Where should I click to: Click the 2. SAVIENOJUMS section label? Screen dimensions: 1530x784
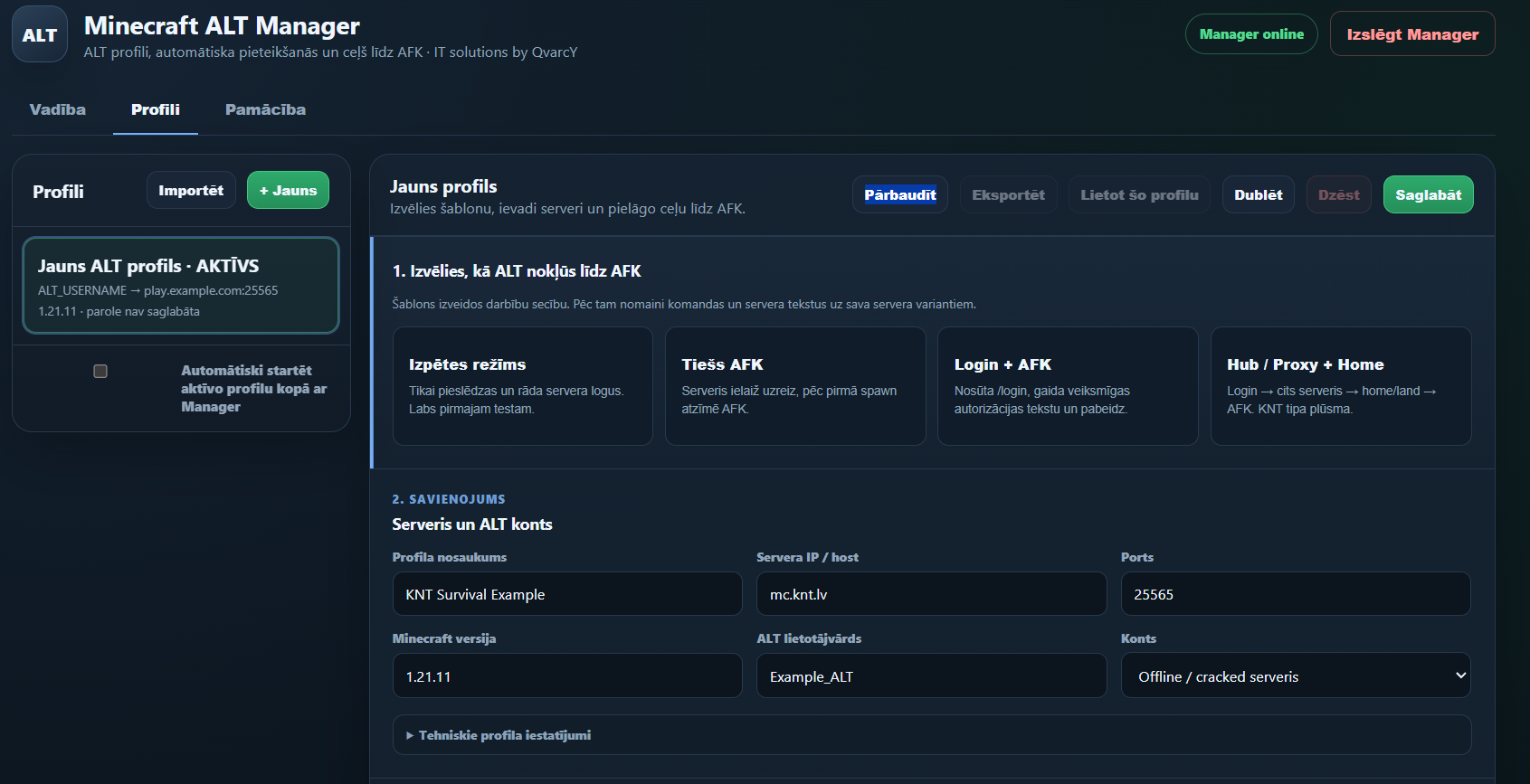tap(449, 499)
